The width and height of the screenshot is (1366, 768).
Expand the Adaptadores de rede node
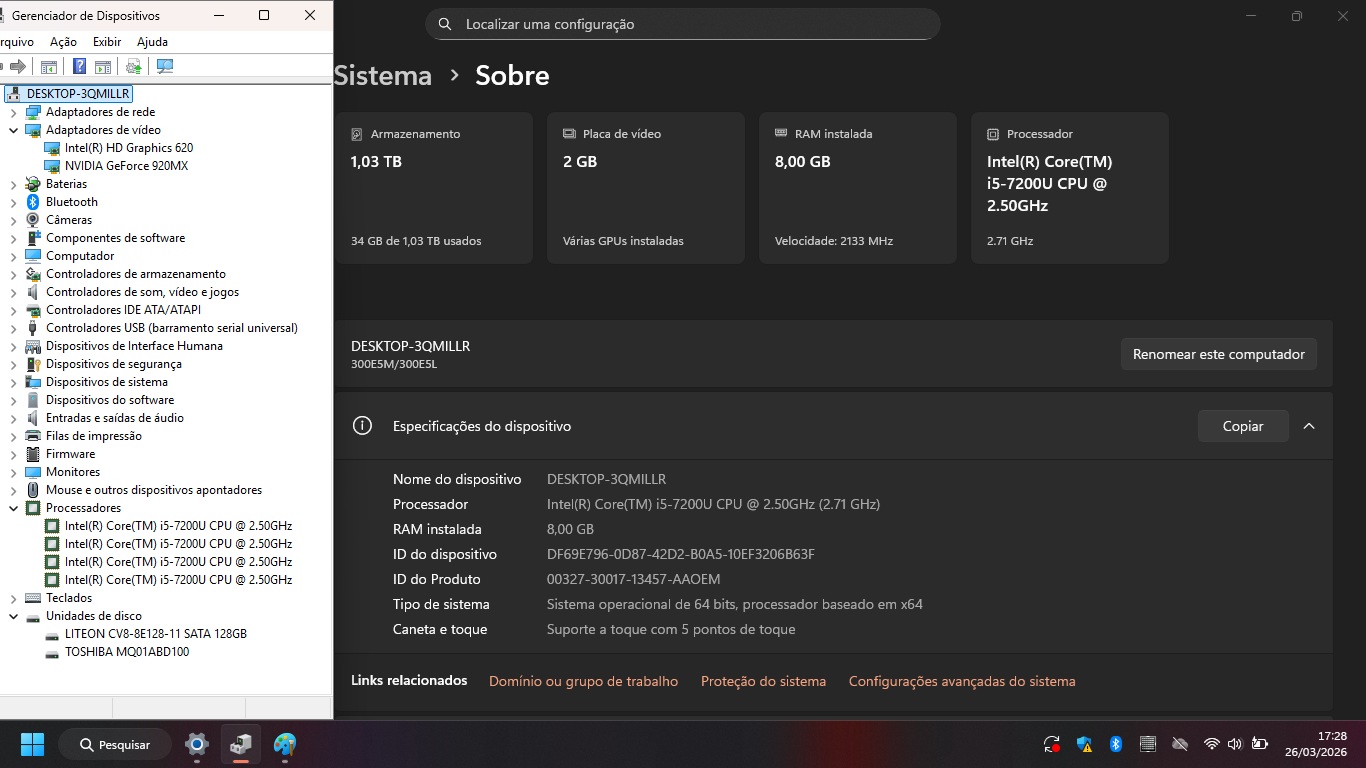click(x=14, y=112)
